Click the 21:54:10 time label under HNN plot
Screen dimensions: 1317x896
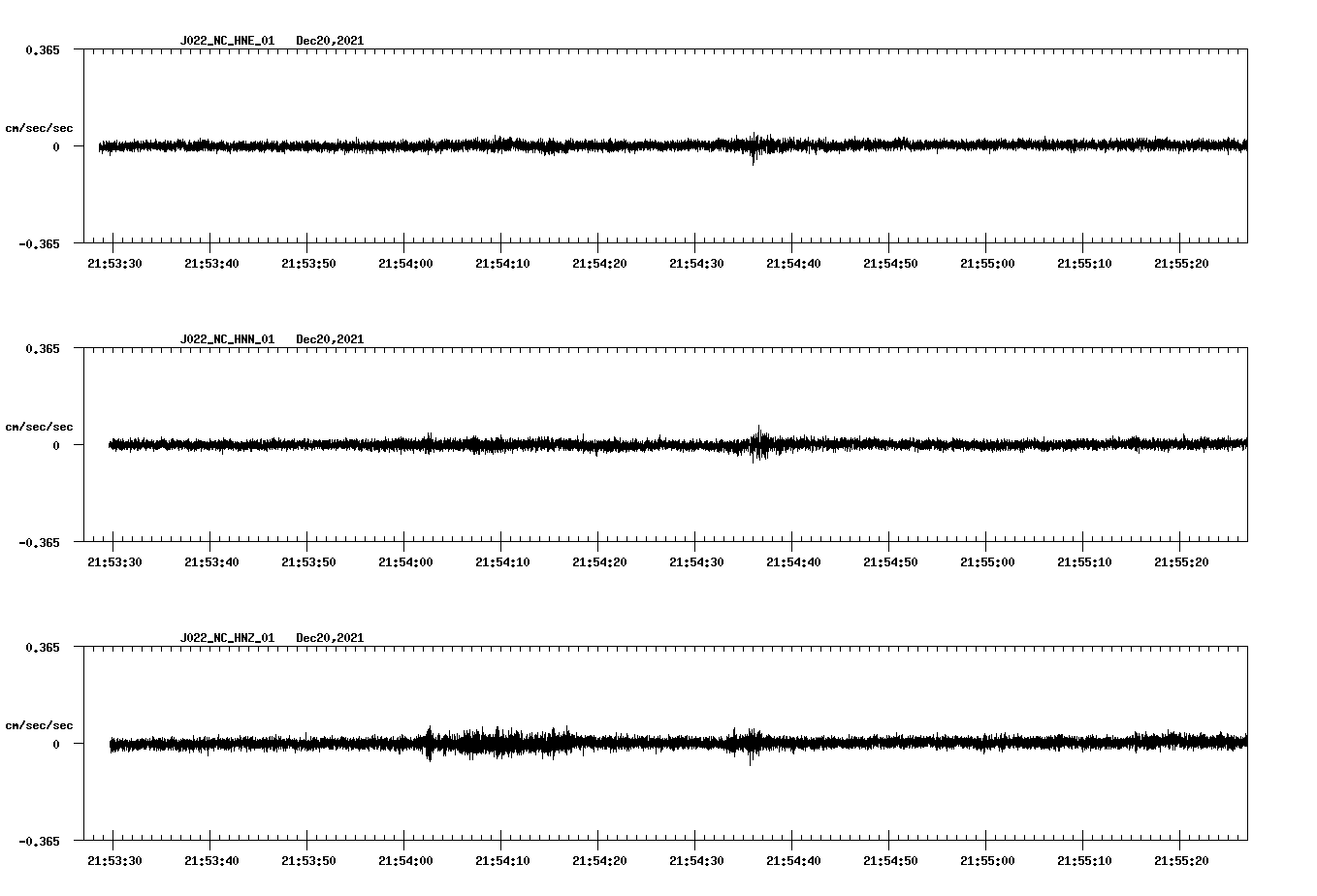click(x=502, y=561)
